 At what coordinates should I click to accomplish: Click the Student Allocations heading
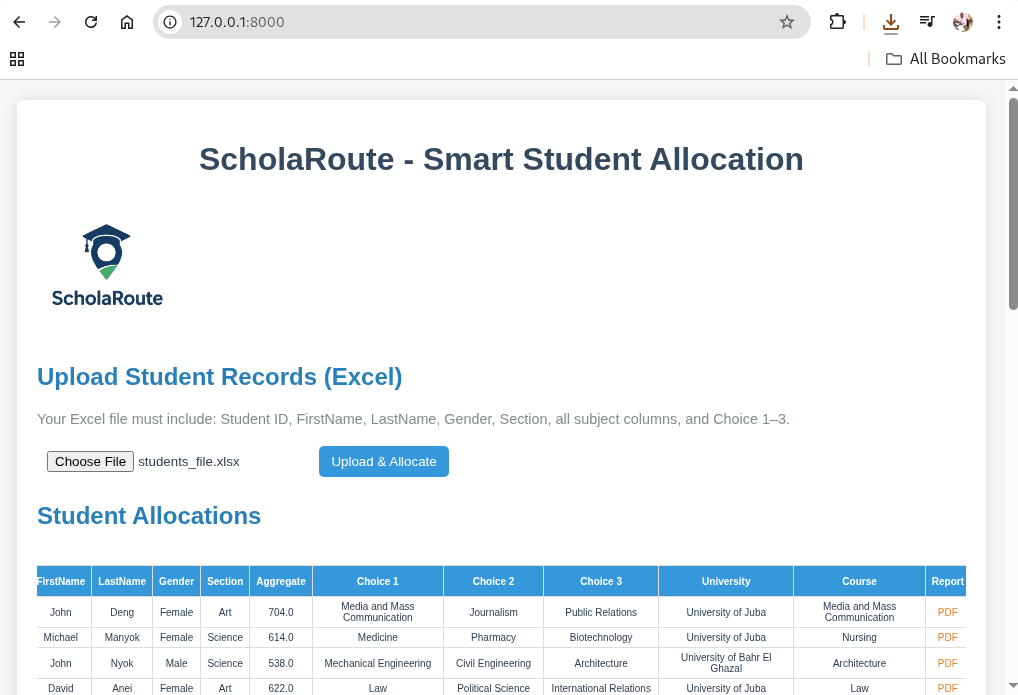(149, 516)
